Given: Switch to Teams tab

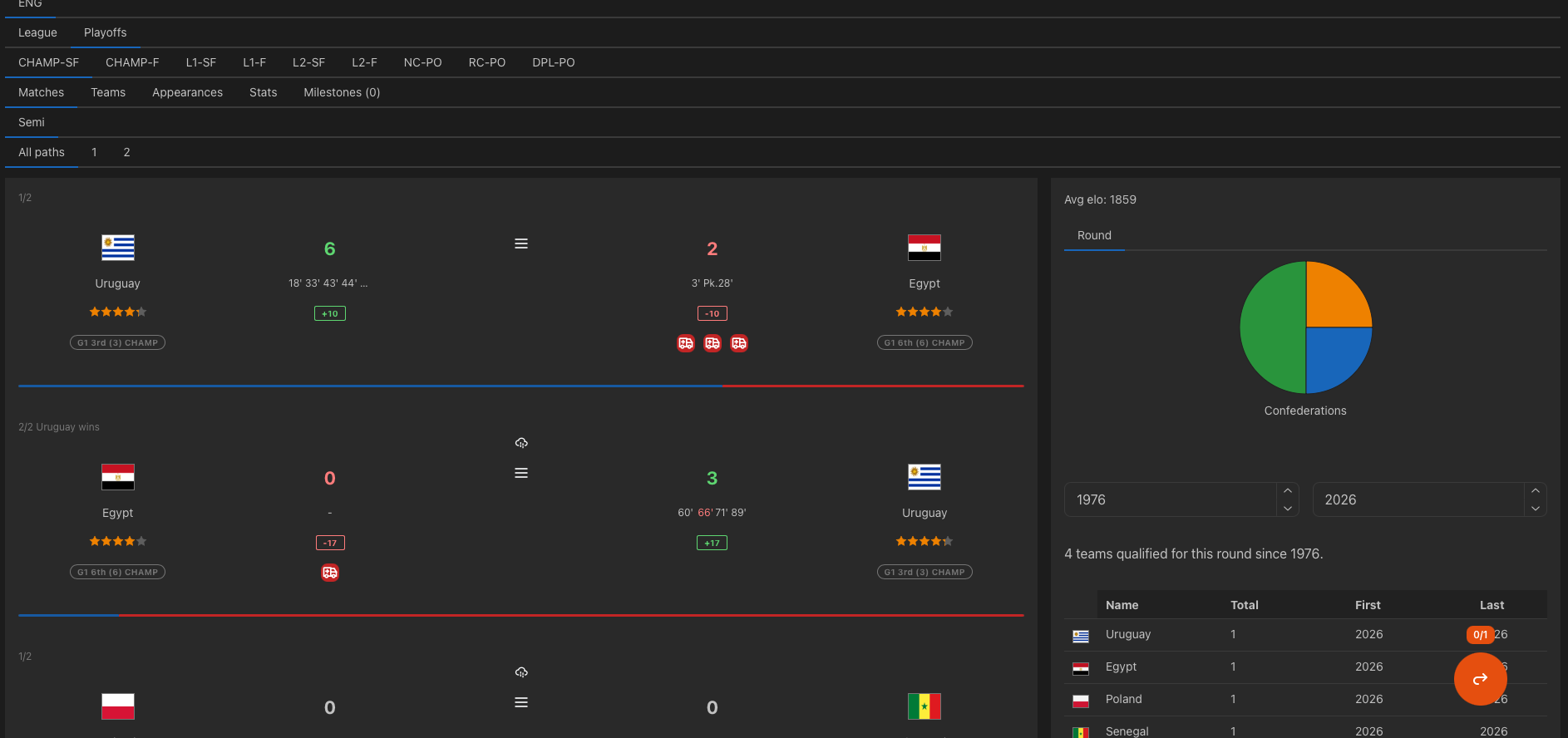Looking at the screenshot, I should (x=108, y=92).
